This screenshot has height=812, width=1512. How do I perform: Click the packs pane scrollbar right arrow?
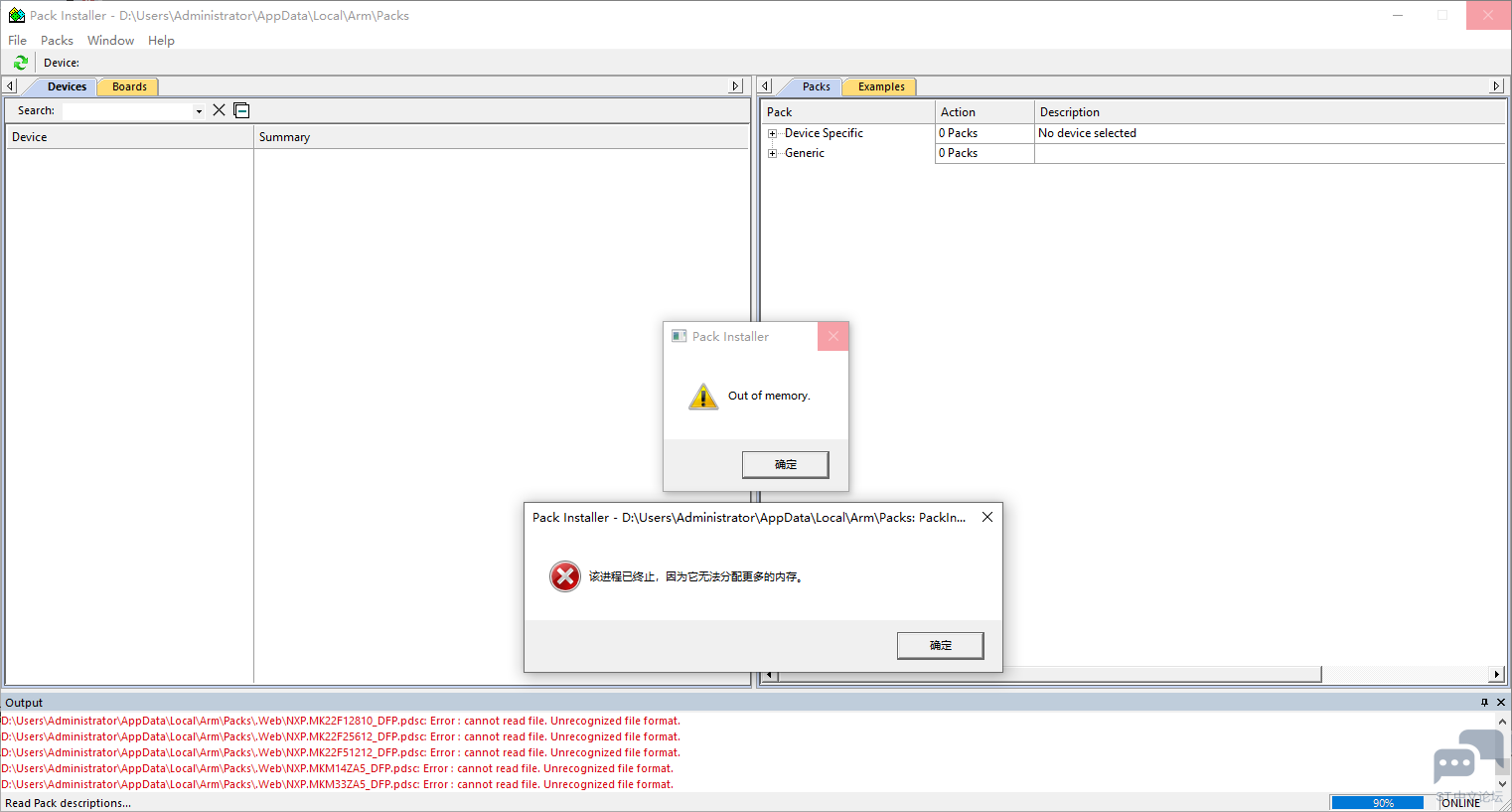pyautogui.click(x=1497, y=675)
